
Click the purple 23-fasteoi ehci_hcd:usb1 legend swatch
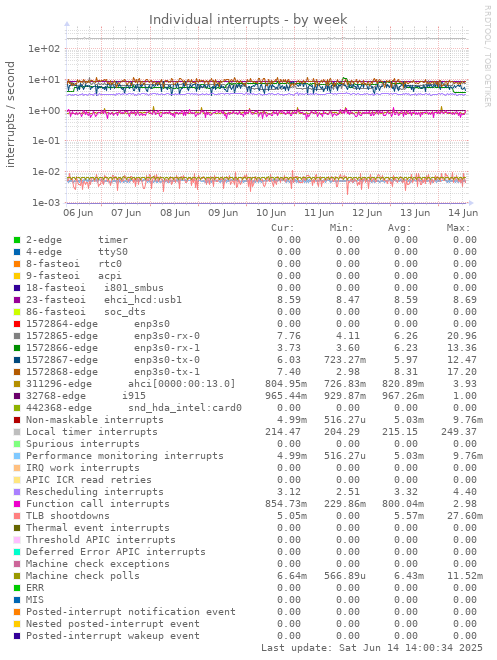click(17, 300)
